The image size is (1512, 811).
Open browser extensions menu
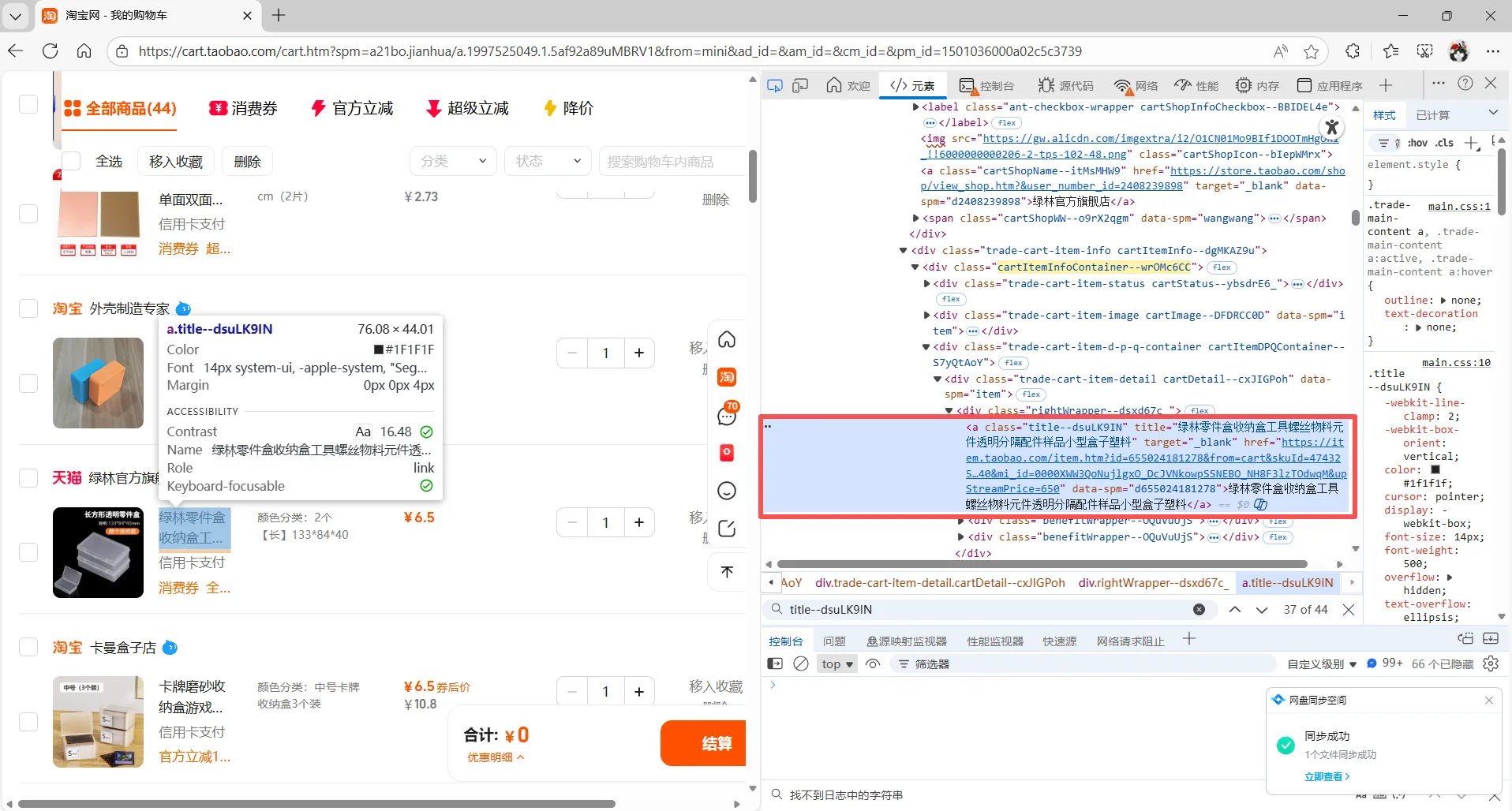click(1353, 51)
